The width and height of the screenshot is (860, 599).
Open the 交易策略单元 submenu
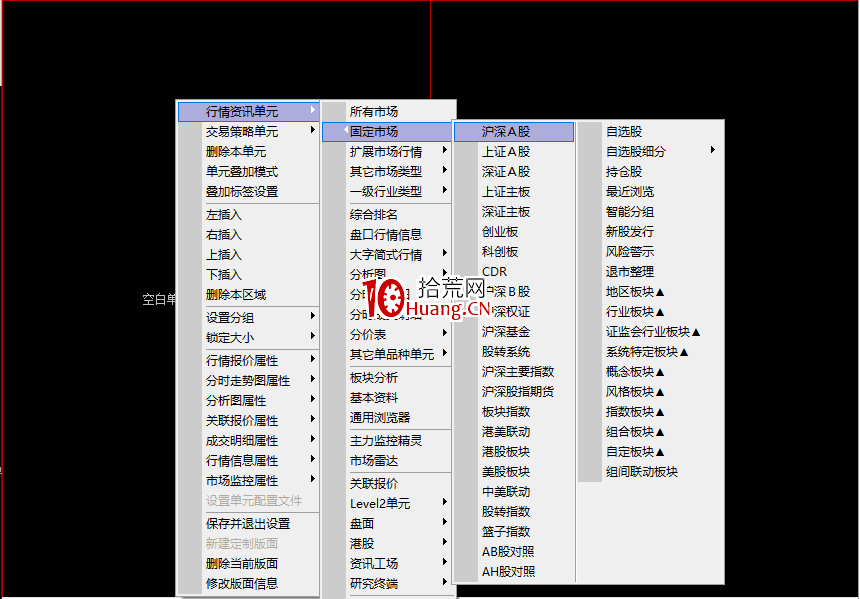(x=248, y=132)
